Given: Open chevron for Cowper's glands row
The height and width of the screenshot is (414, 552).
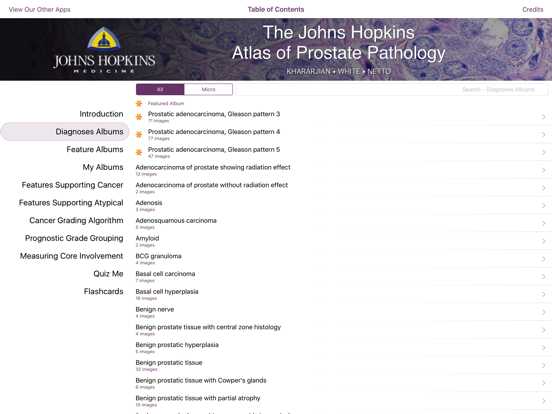Looking at the screenshot, I should point(544,383).
